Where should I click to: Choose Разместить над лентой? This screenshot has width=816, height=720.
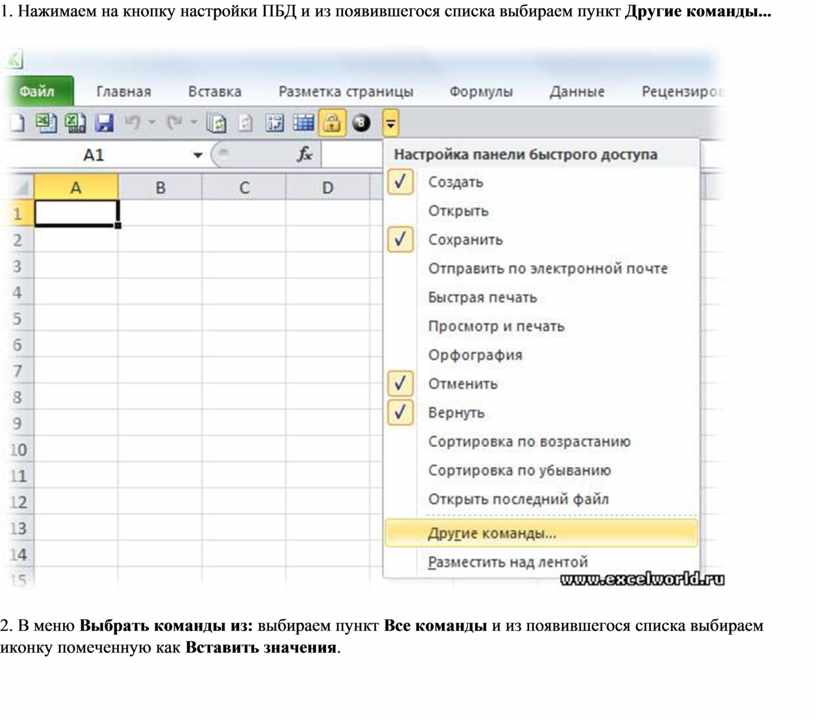(x=541, y=562)
